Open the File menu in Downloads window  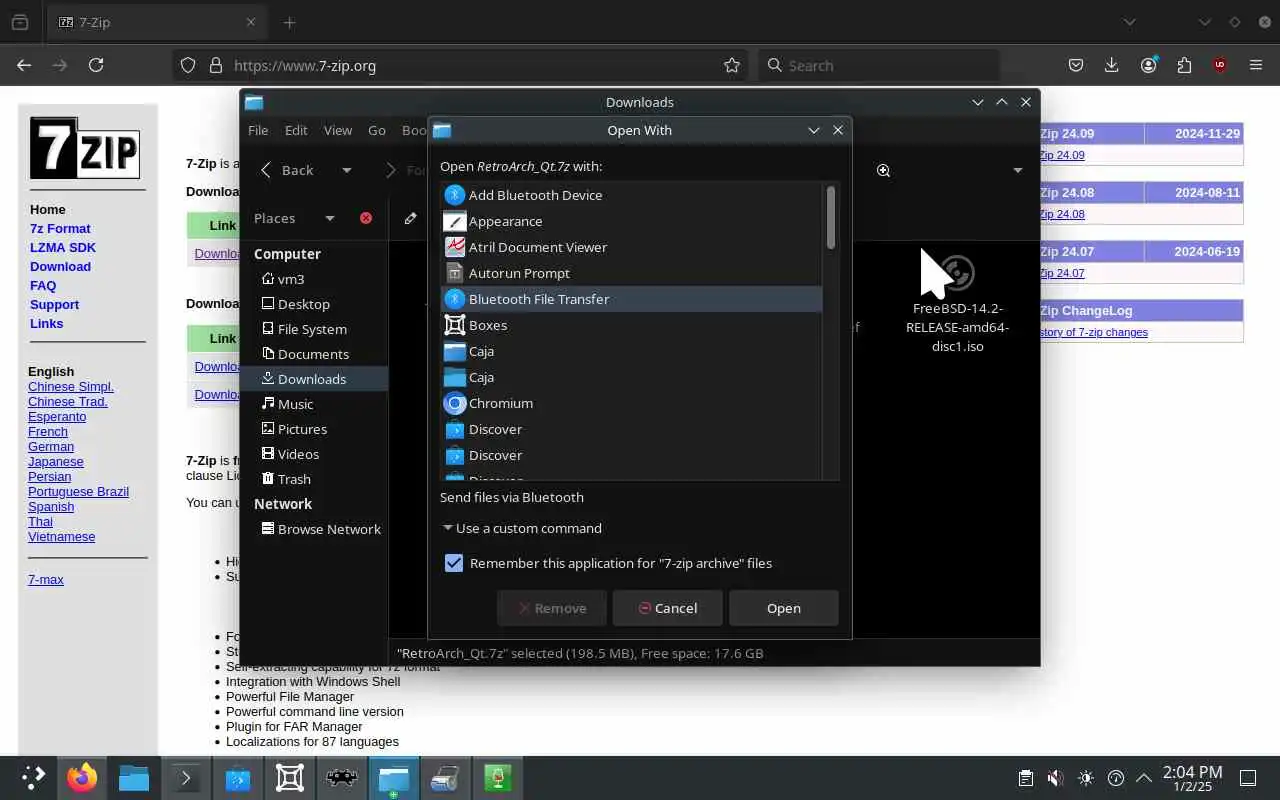258,130
